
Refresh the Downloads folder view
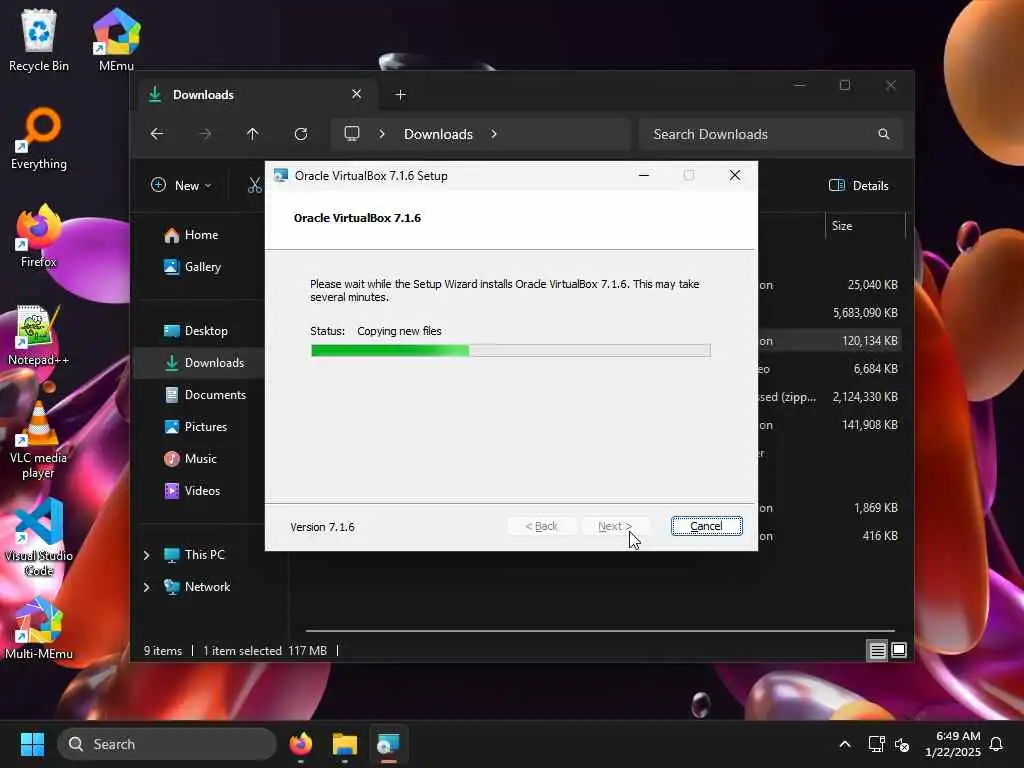(301, 134)
